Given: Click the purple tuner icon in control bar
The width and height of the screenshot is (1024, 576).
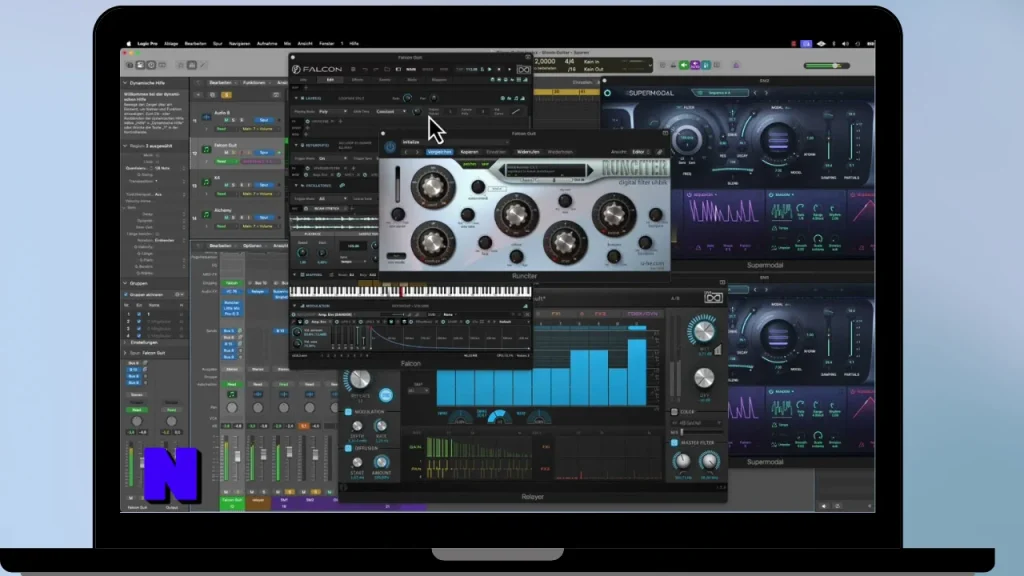Looking at the screenshot, I should click(x=696, y=65).
